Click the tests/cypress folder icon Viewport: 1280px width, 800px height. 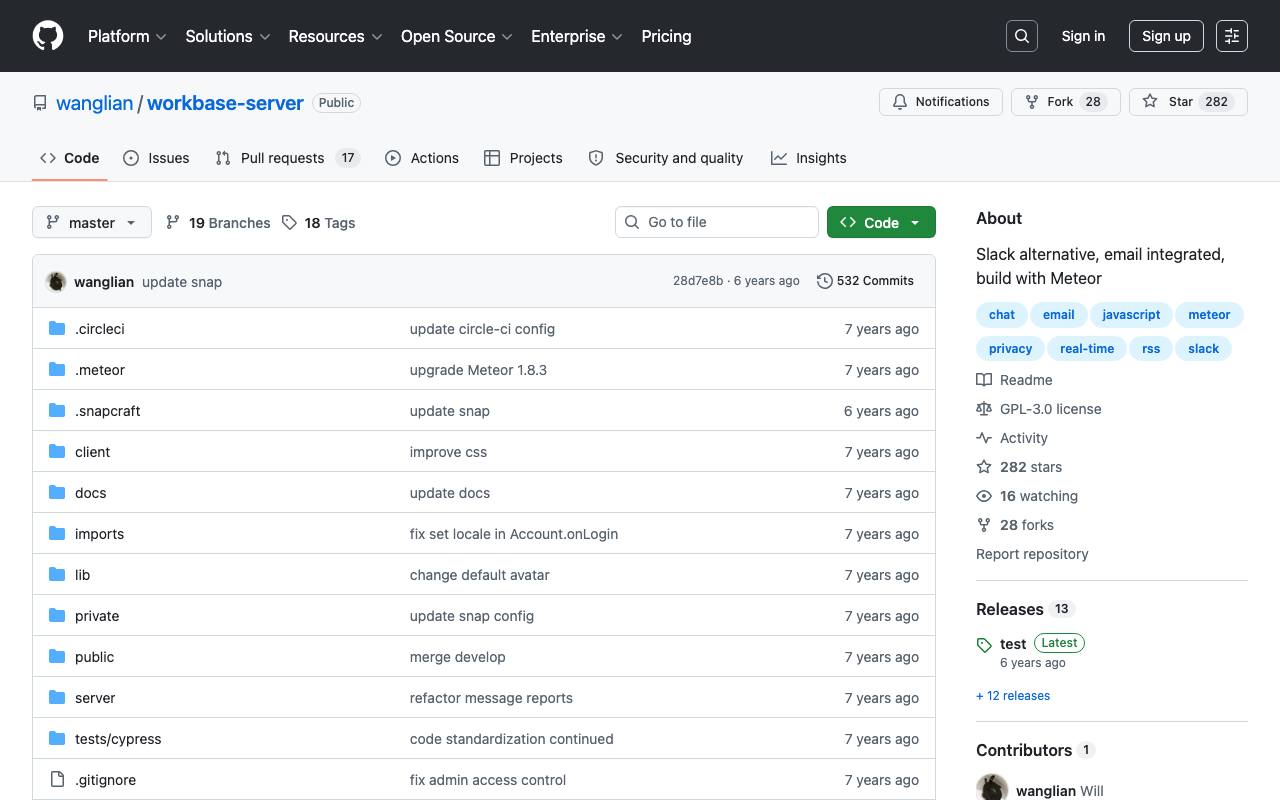57,739
